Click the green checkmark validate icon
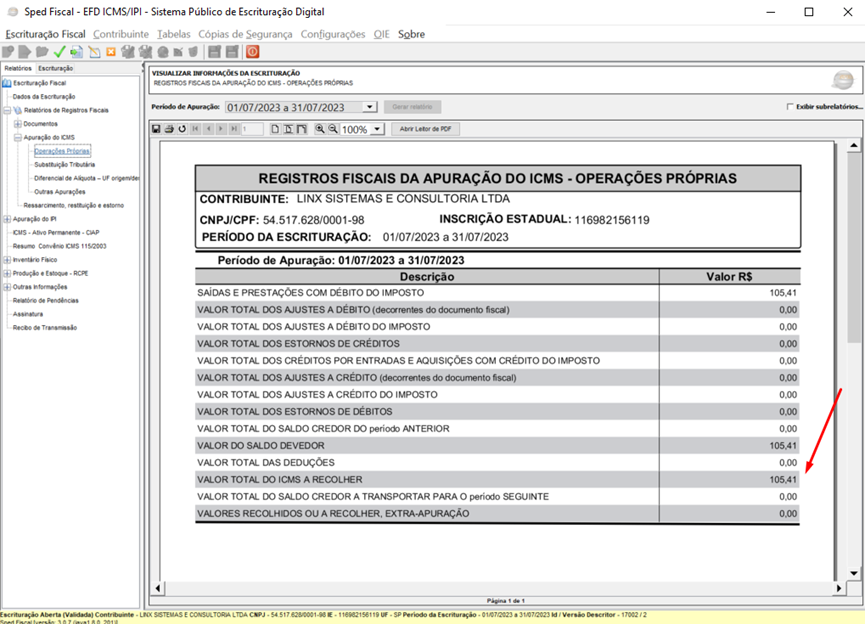865x624 pixels. [60, 52]
